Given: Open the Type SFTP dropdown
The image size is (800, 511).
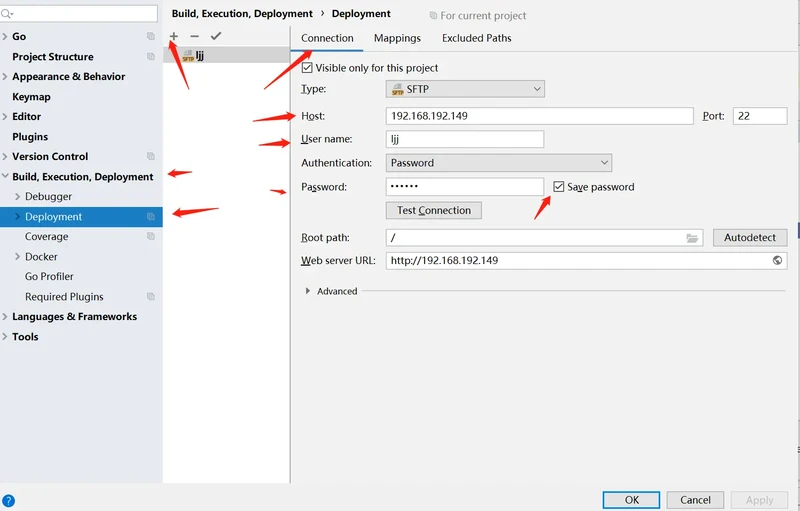Looking at the screenshot, I should click(x=465, y=89).
